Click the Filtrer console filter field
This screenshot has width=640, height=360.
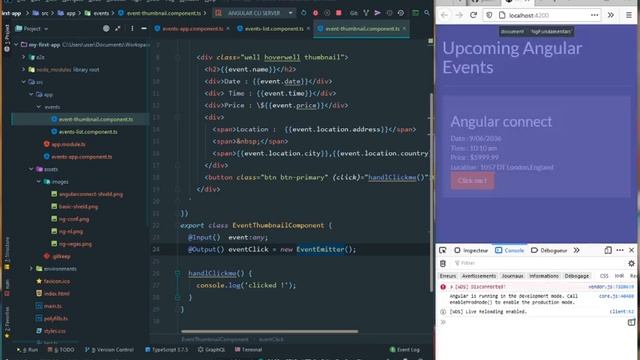click(x=539, y=263)
